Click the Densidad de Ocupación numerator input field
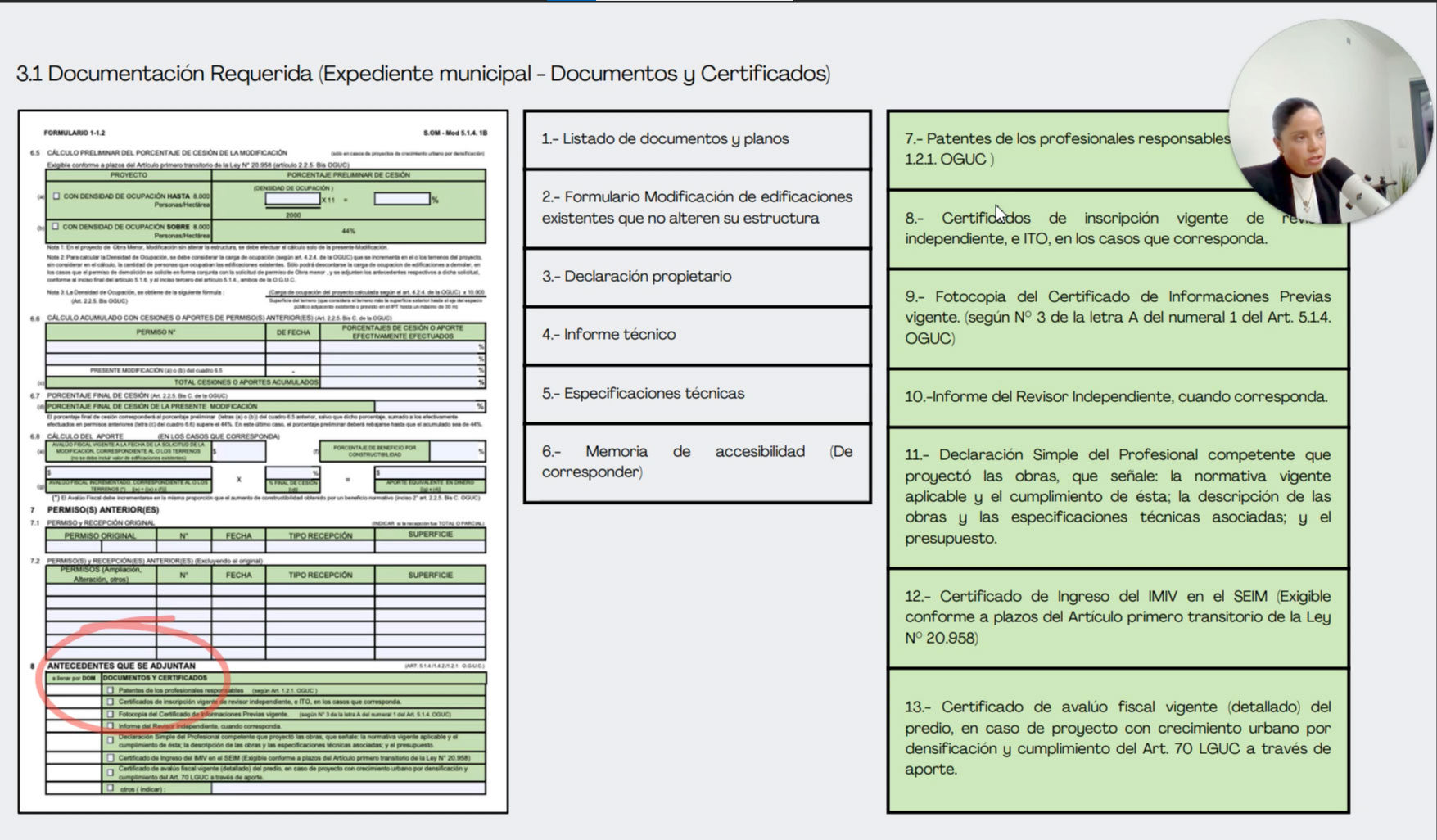The image size is (1437, 840). 292,199
